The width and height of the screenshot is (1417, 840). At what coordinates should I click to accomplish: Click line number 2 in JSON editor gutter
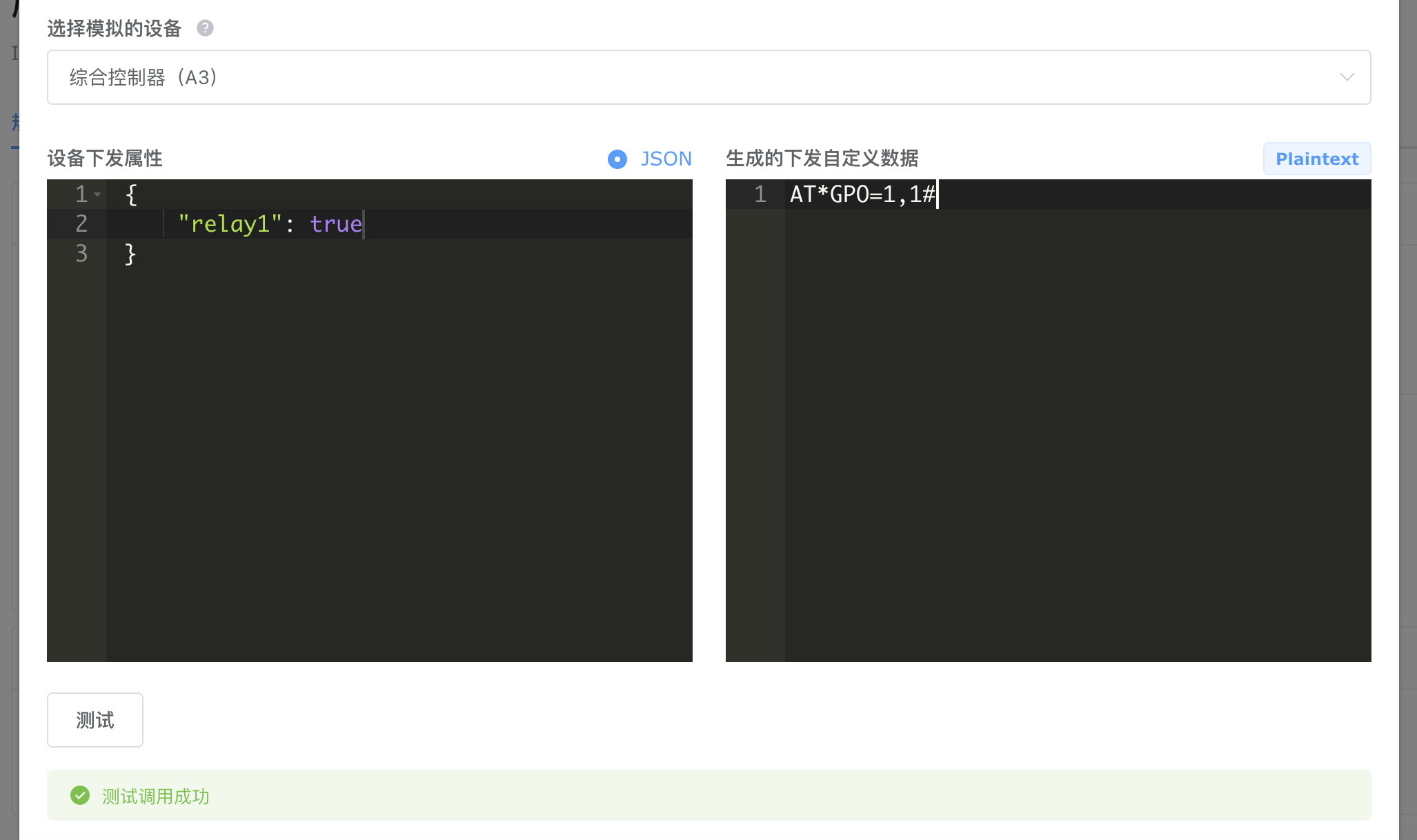point(81,223)
